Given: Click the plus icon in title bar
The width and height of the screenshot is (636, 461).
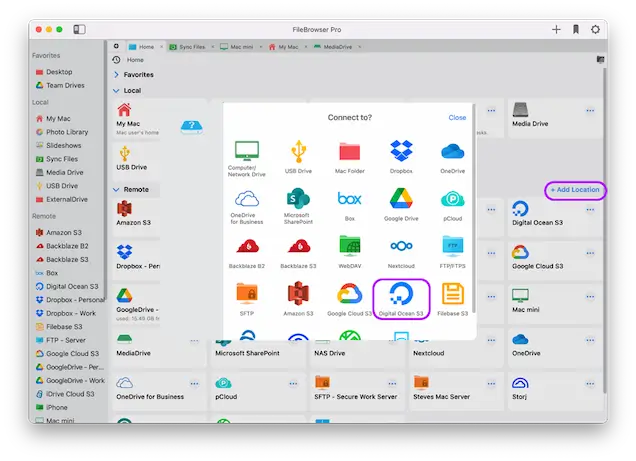Looking at the screenshot, I should (x=556, y=29).
